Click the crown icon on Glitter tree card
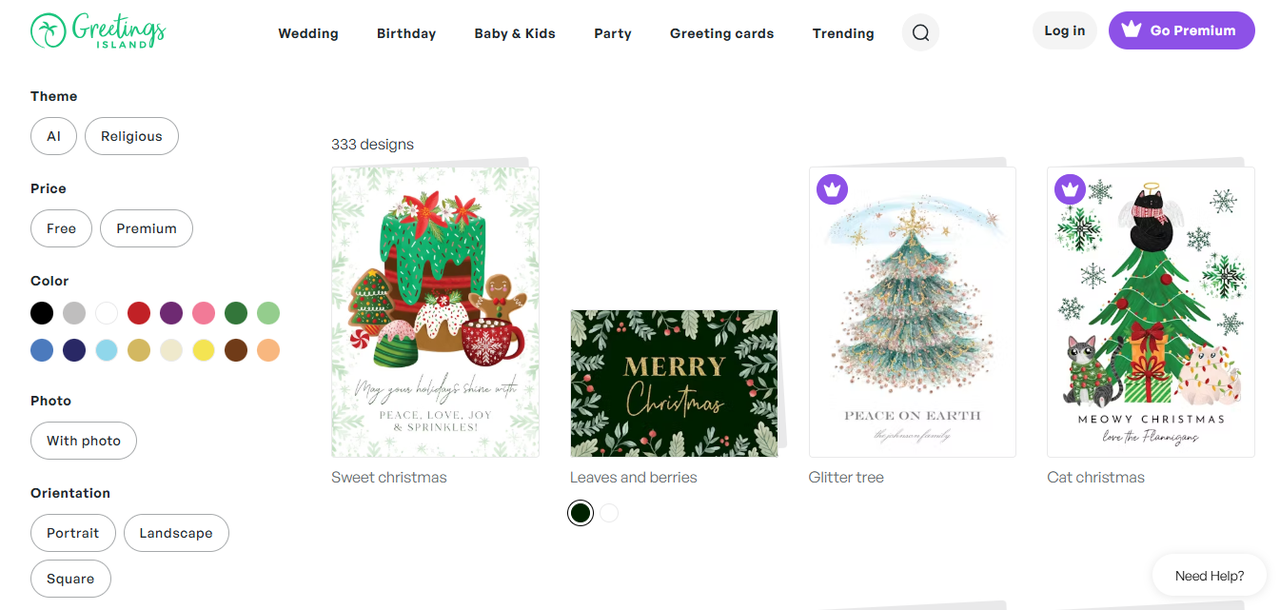1280x610 pixels. pyautogui.click(x=832, y=188)
